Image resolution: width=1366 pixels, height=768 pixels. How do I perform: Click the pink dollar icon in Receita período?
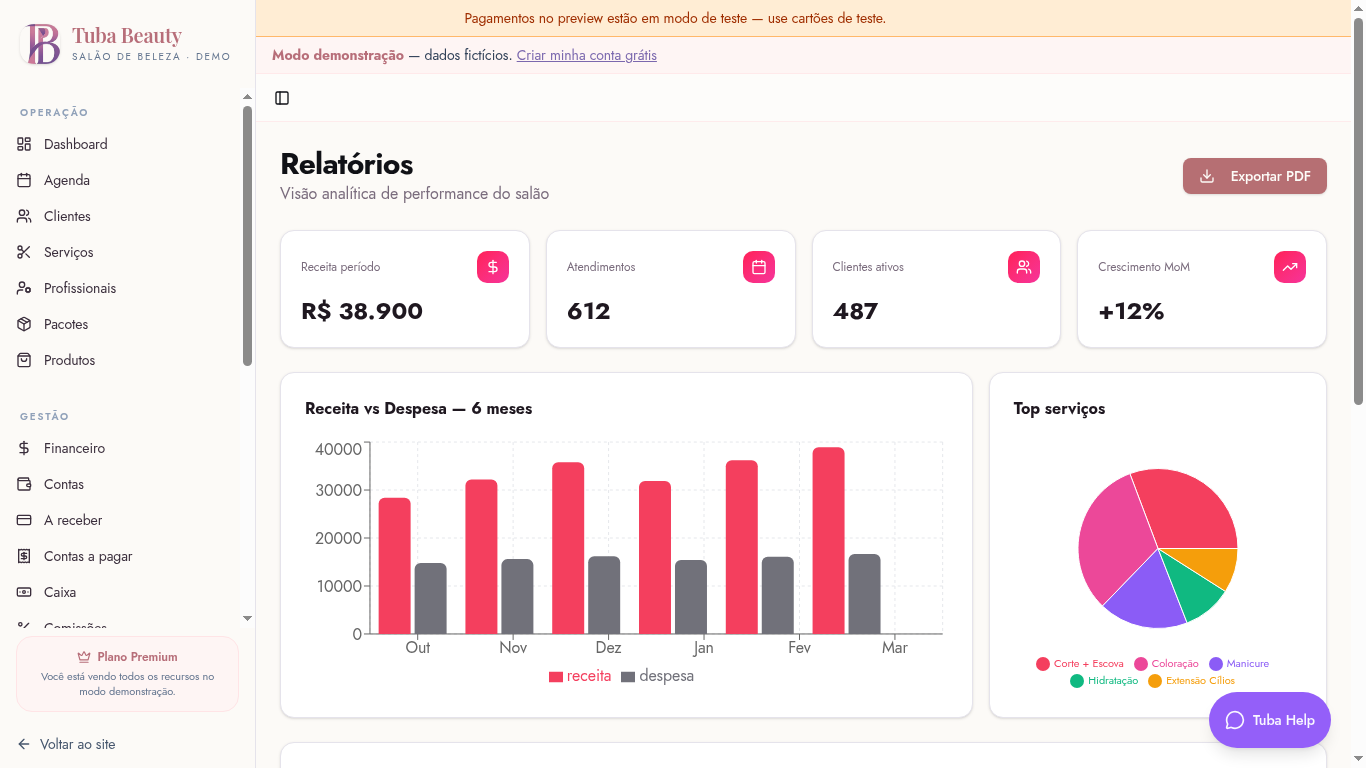(493, 267)
